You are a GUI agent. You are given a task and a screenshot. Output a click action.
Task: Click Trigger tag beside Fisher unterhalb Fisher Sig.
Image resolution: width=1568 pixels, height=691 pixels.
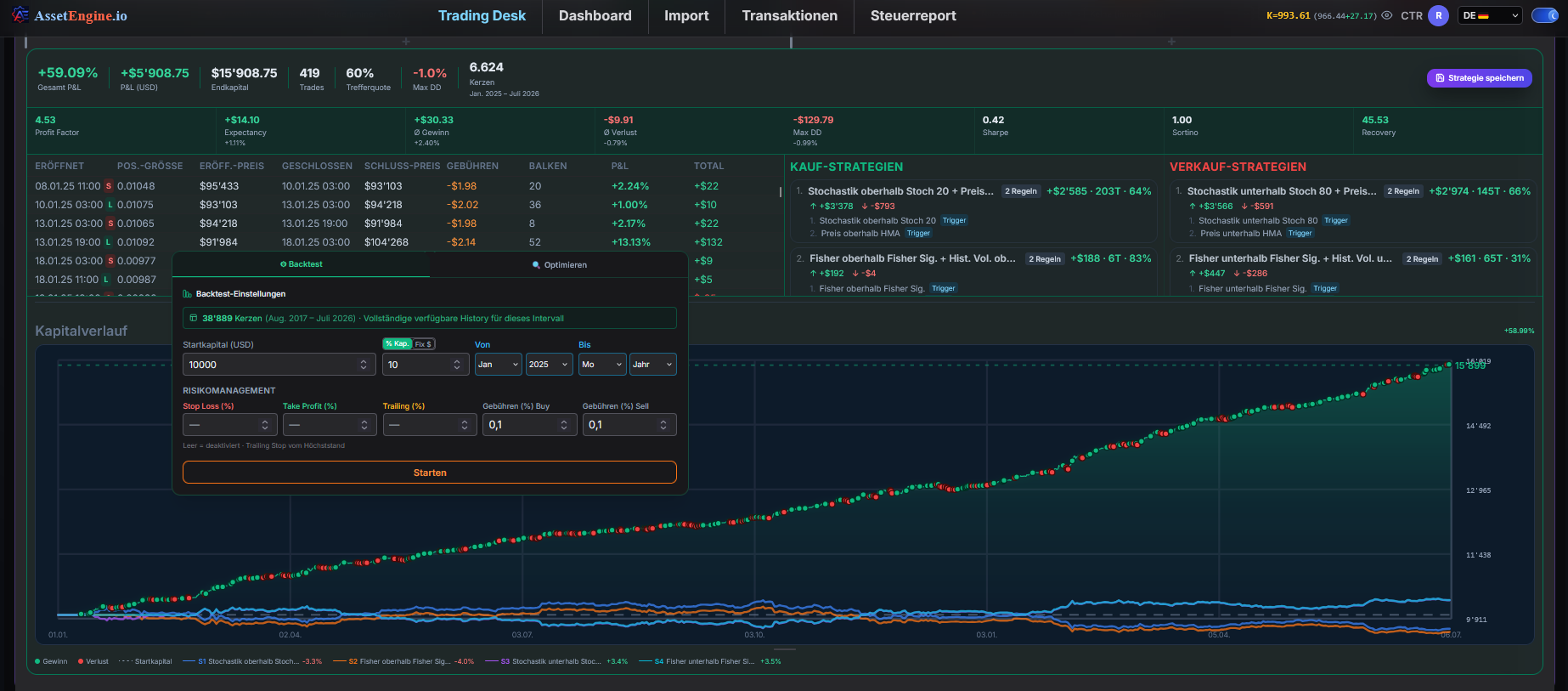tap(1325, 289)
